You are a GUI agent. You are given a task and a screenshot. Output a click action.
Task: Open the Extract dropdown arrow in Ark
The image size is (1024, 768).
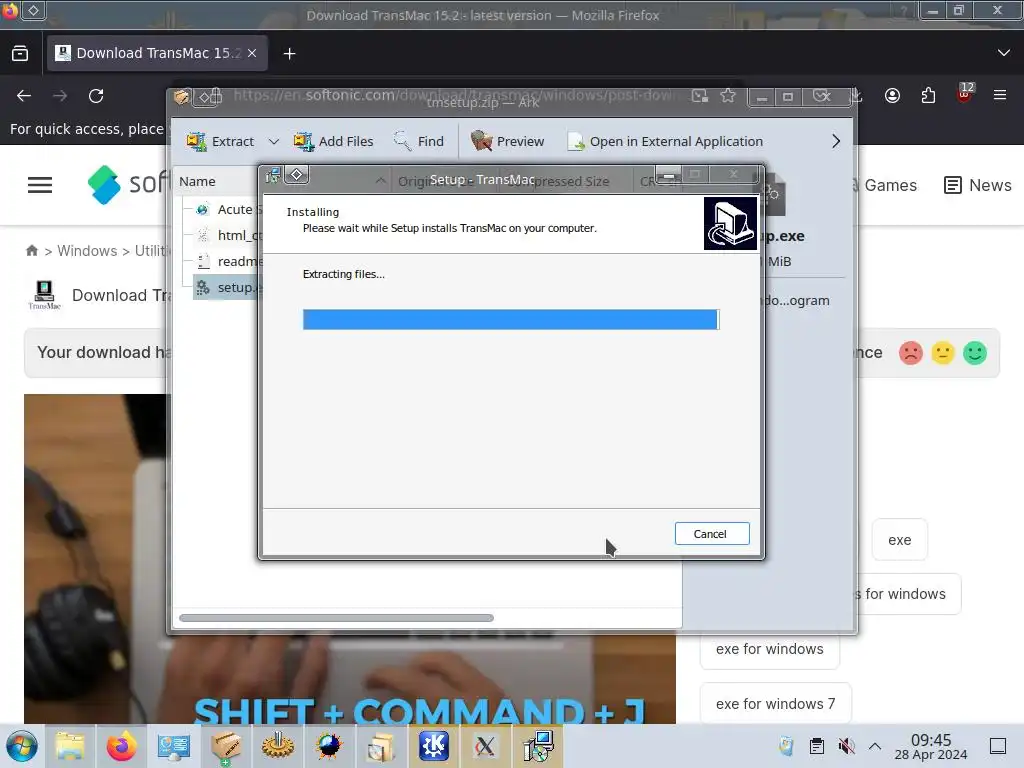[274, 141]
